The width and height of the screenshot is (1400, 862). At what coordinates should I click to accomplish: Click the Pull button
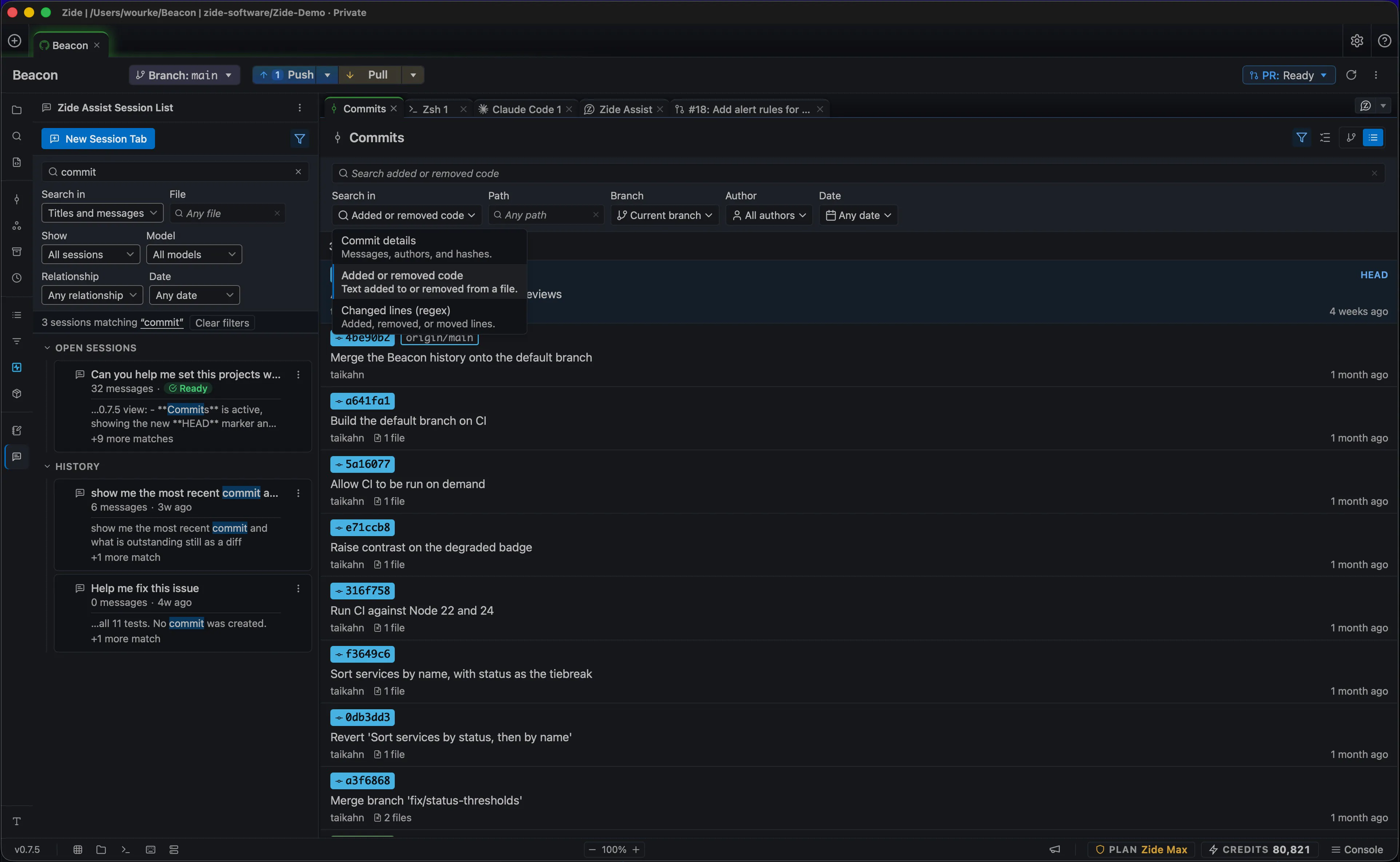(371, 75)
